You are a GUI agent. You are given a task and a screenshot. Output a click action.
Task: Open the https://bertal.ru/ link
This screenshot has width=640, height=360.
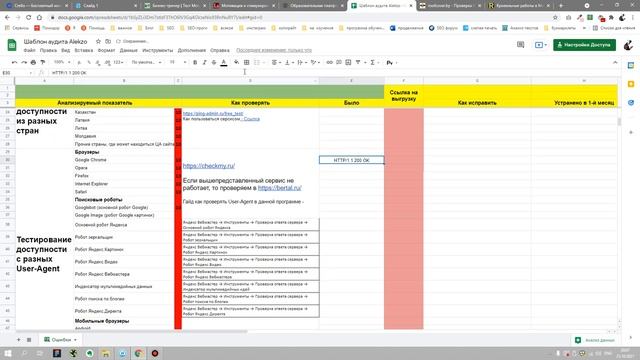coord(280,188)
